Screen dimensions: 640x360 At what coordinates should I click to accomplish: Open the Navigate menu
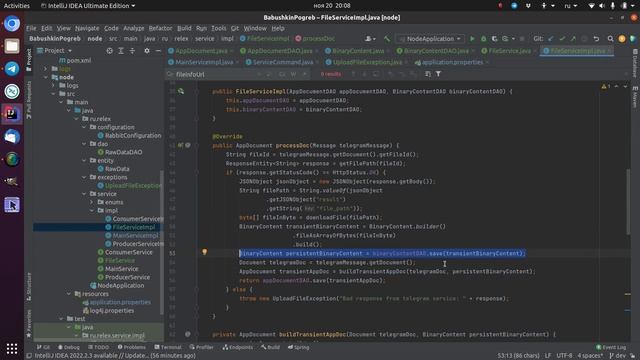coord(87,28)
